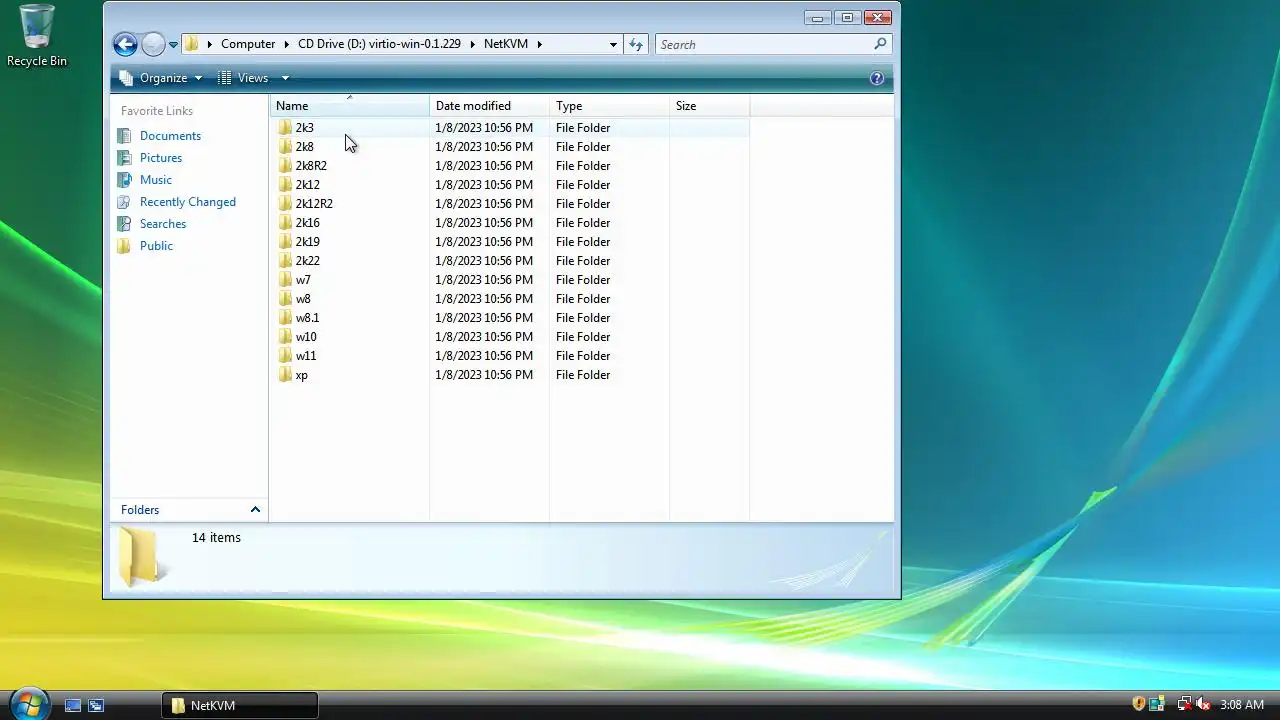
Task: Select the w8 folder name
Action: coord(303,299)
